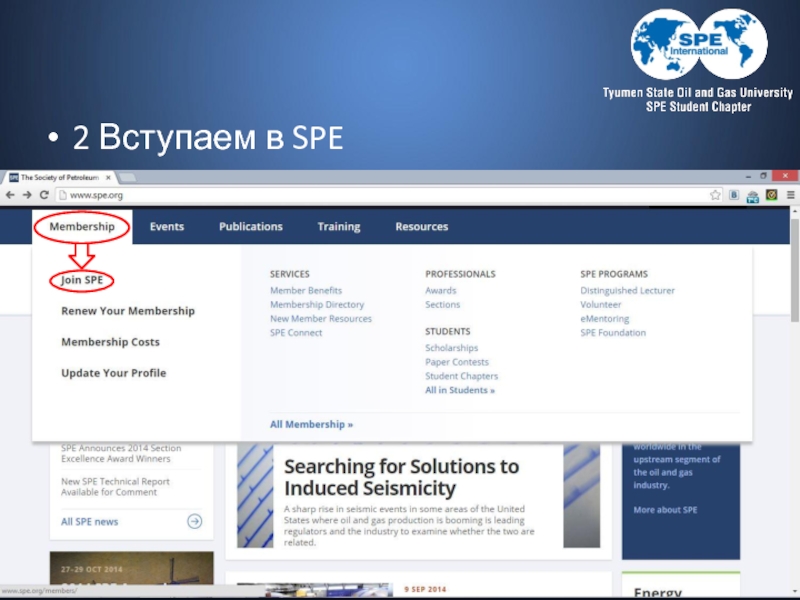Click All SPE news link
This screenshot has height=600, width=800.
pyautogui.click(x=90, y=521)
